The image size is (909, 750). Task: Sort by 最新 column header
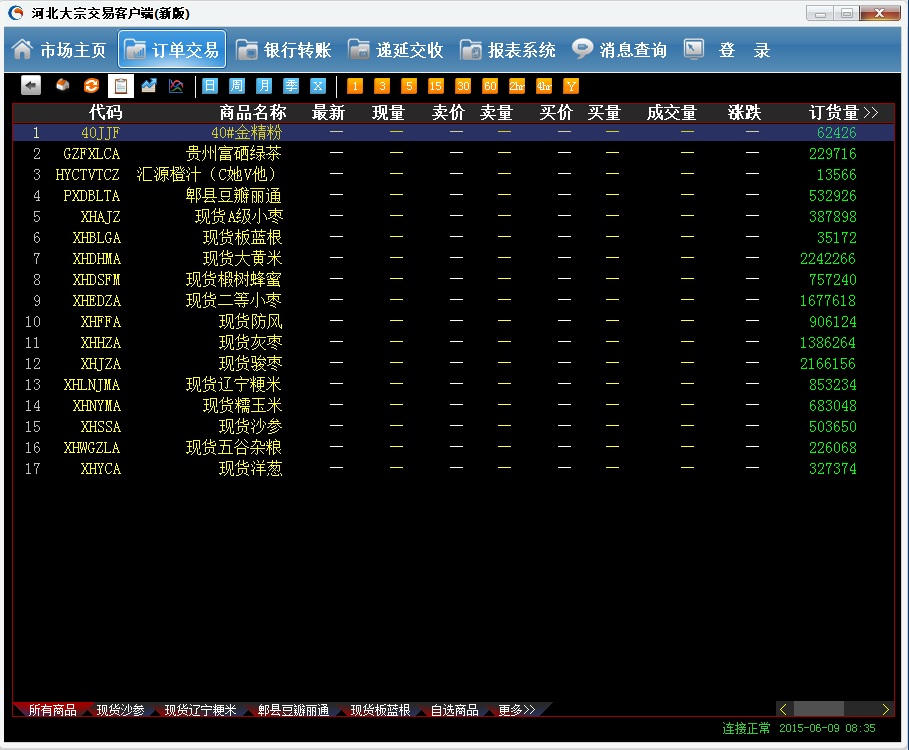[328, 112]
